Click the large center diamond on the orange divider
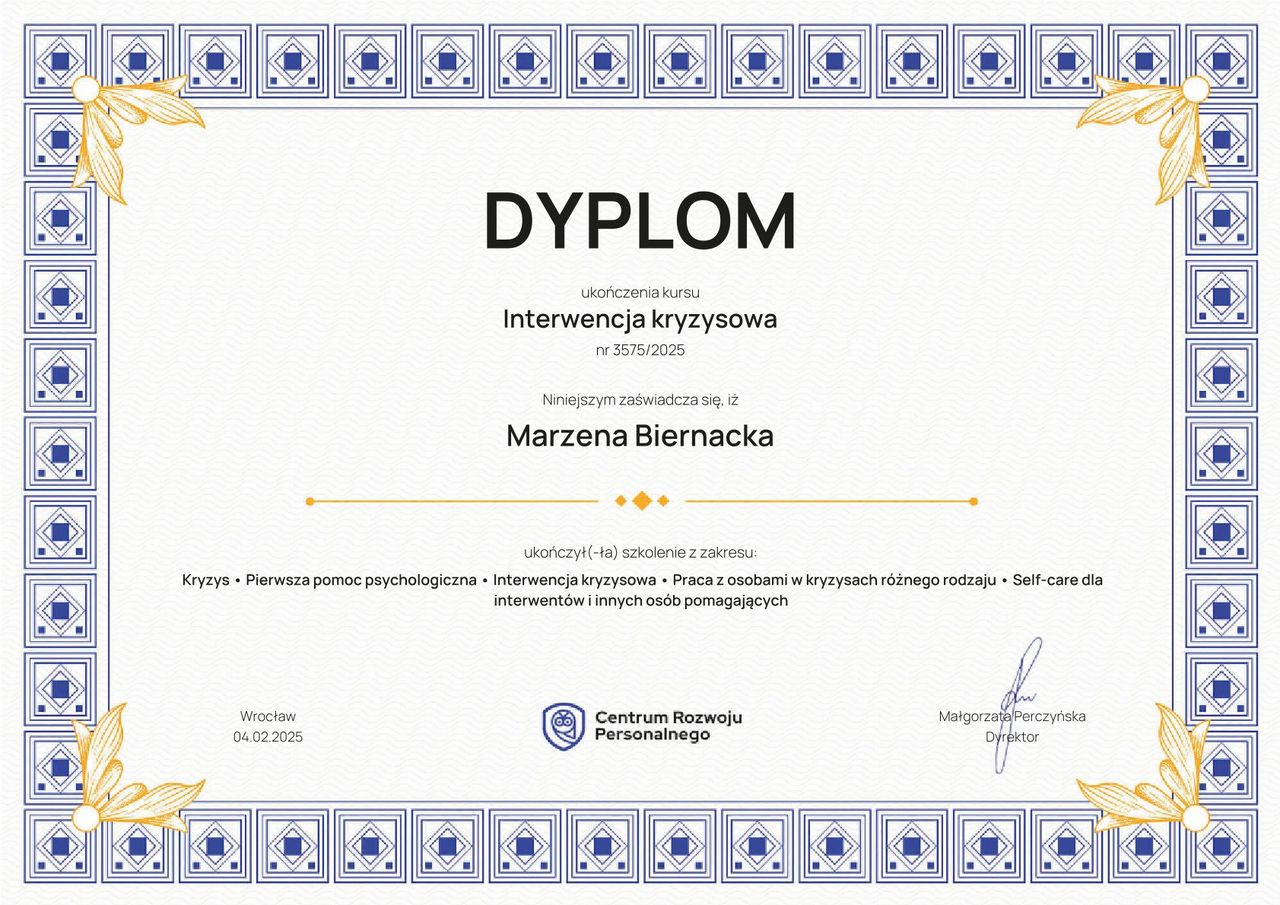The image size is (1280, 905). [642, 501]
